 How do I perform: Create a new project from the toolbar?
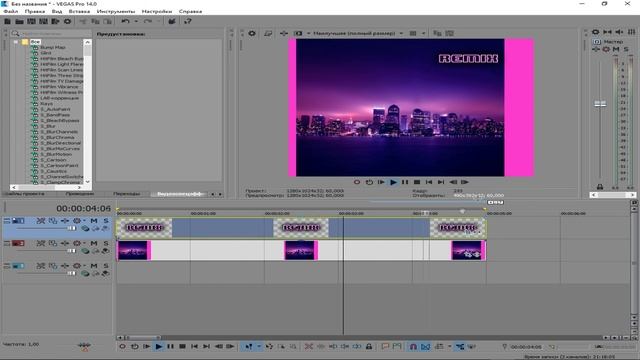pos(7,21)
